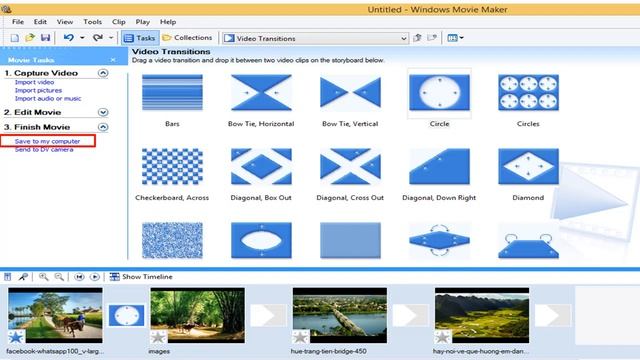Go up one level icon
The image size is (640, 360).
coord(417,38)
